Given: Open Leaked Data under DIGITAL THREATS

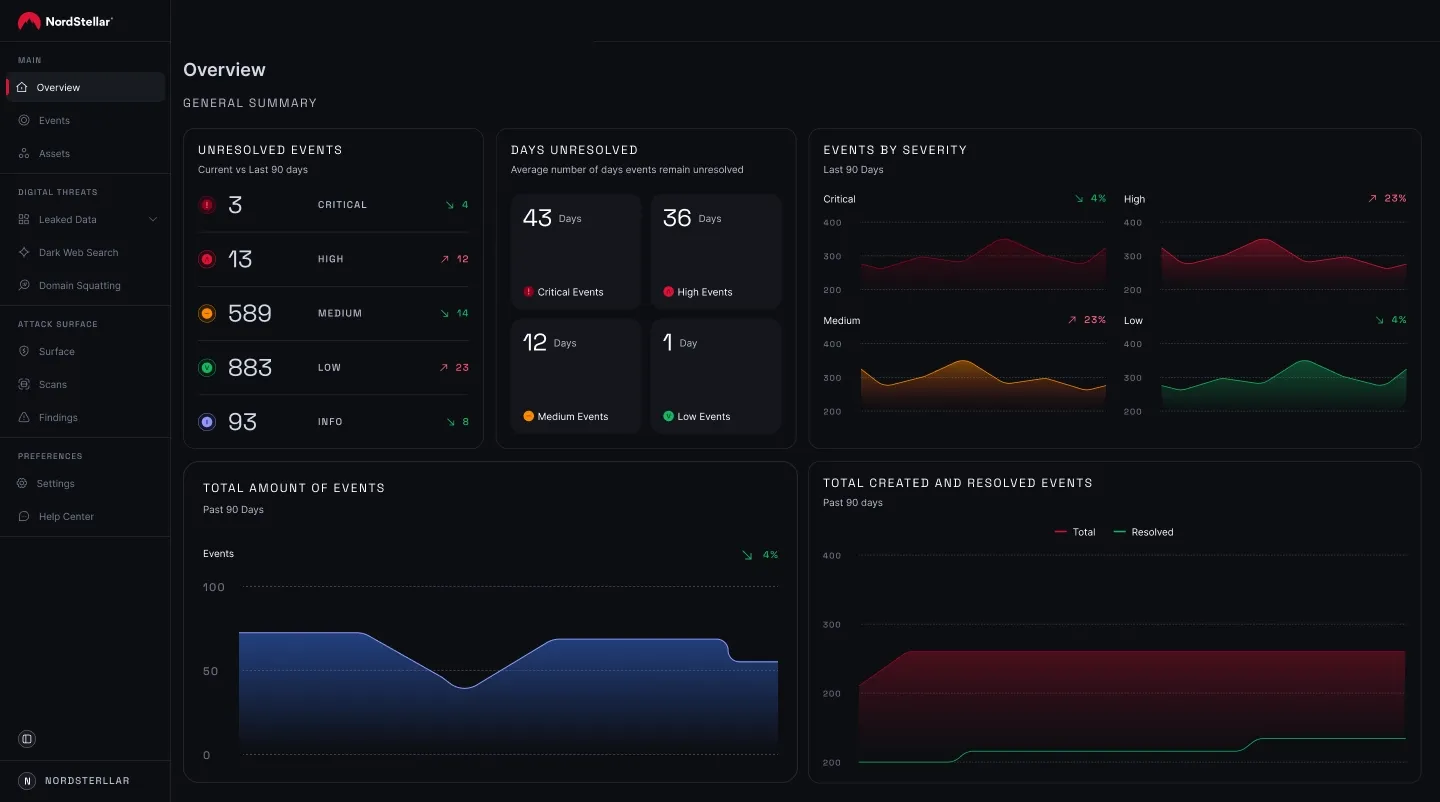Looking at the screenshot, I should (67, 219).
